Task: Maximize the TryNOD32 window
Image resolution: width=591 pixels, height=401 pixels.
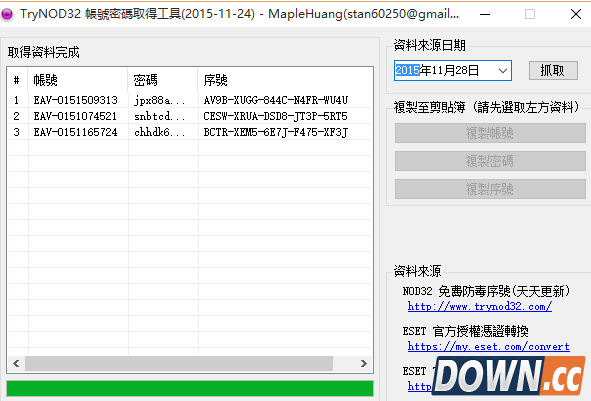Action: [x=530, y=14]
